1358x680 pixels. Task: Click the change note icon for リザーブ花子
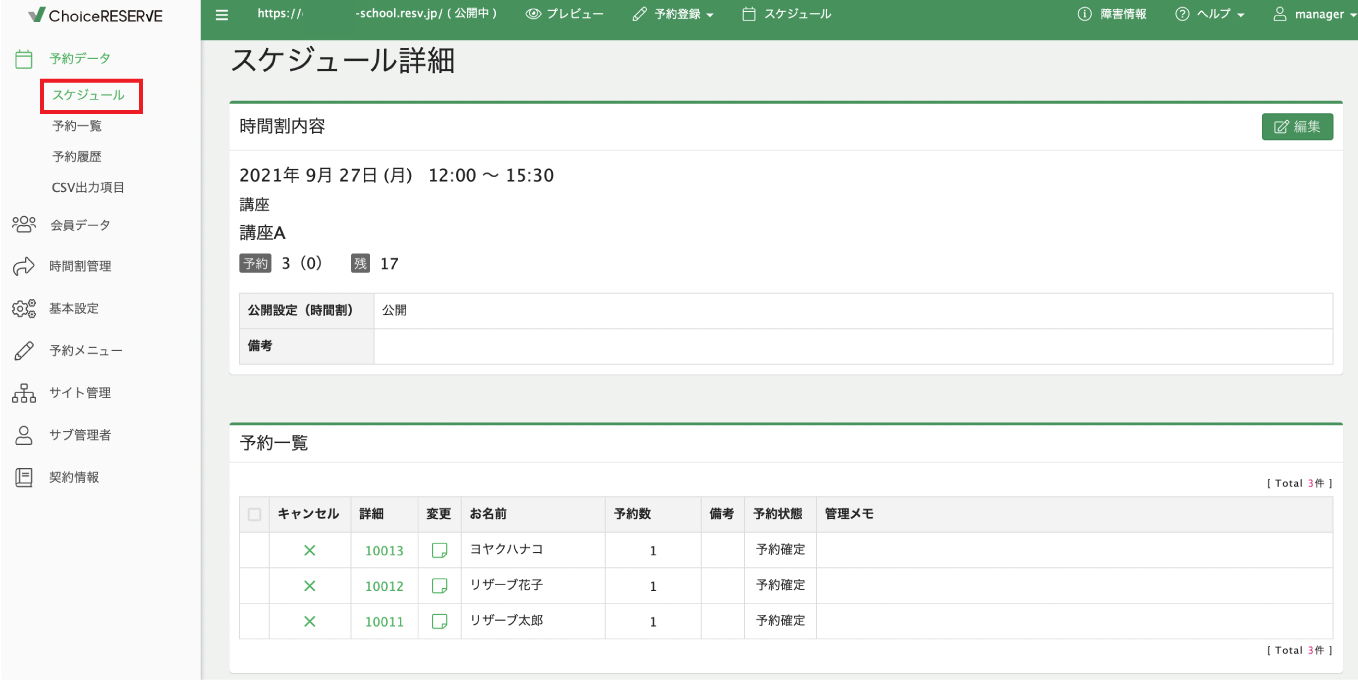click(439, 586)
